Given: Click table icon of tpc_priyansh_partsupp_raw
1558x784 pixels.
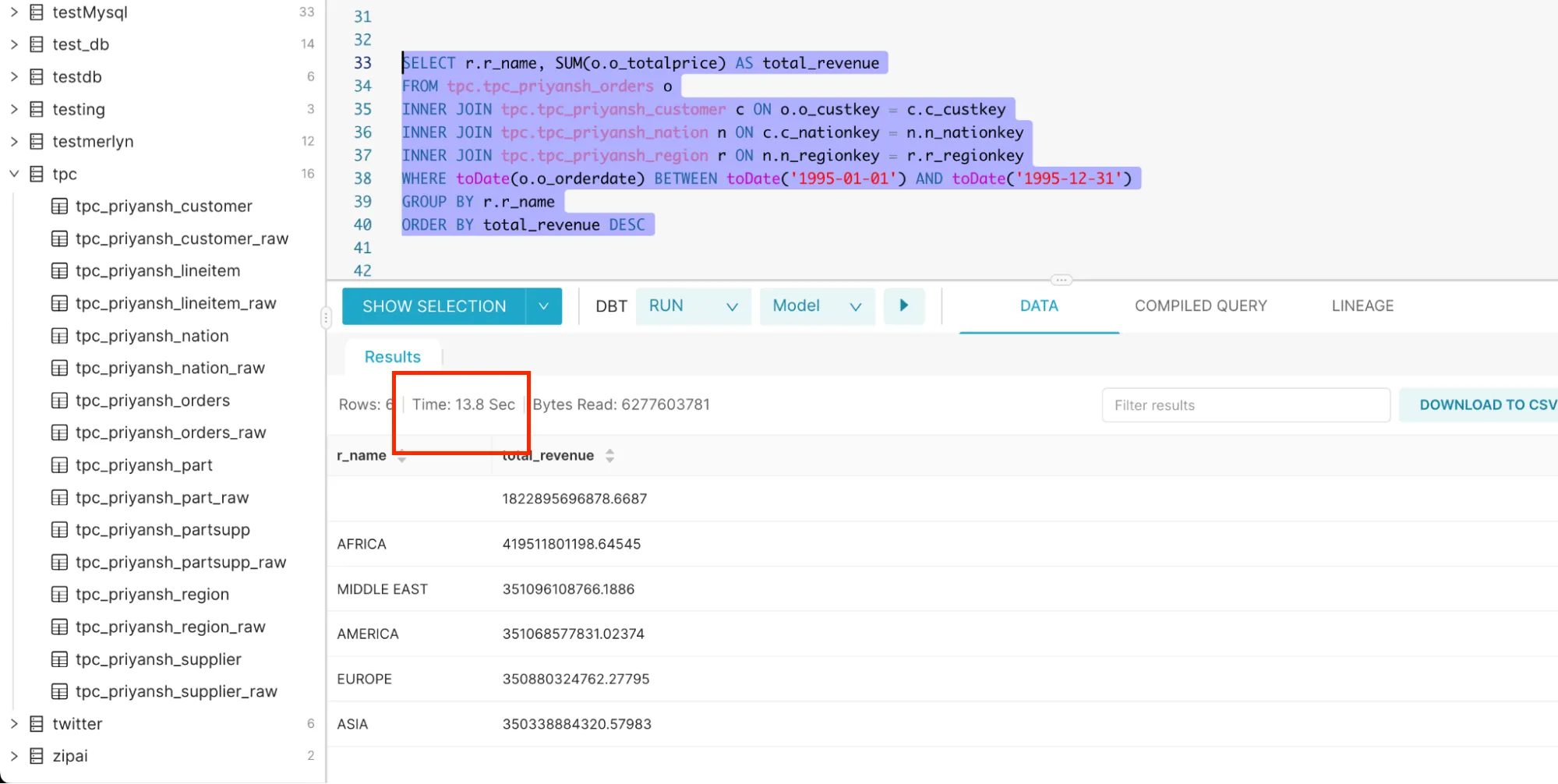Looking at the screenshot, I should click(59, 562).
